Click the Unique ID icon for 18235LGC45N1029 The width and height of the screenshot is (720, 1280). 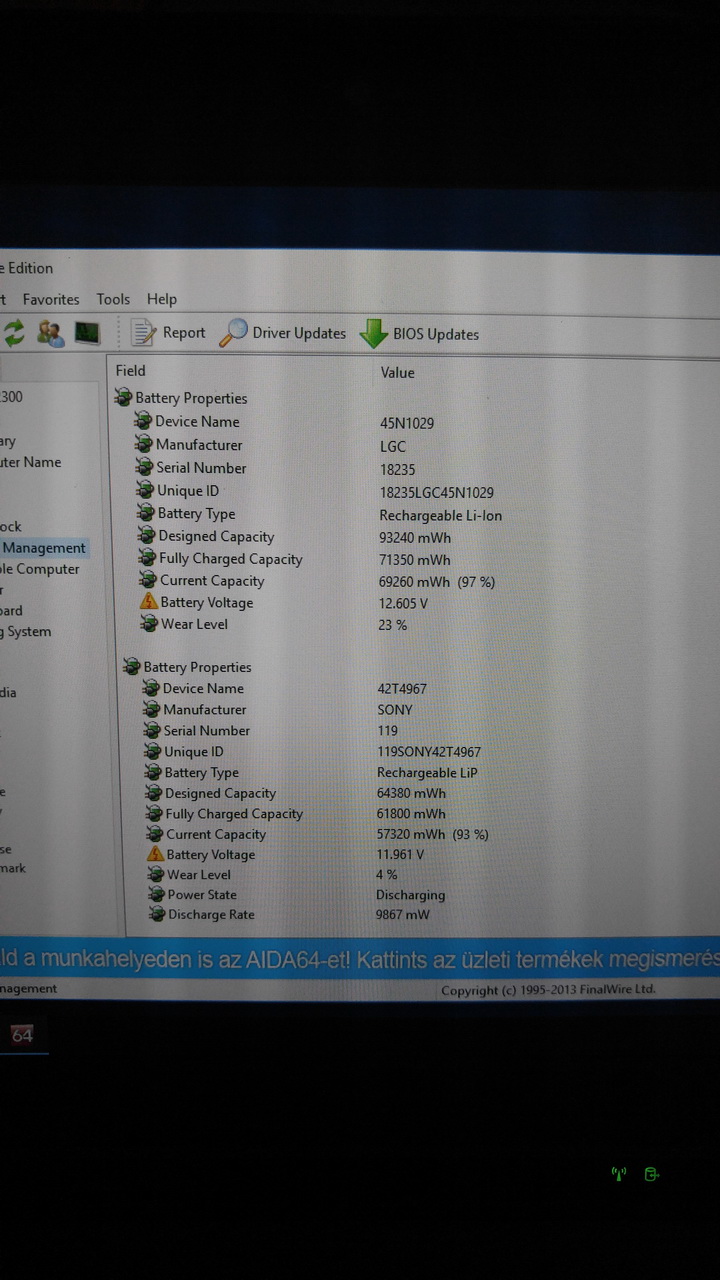point(145,490)
